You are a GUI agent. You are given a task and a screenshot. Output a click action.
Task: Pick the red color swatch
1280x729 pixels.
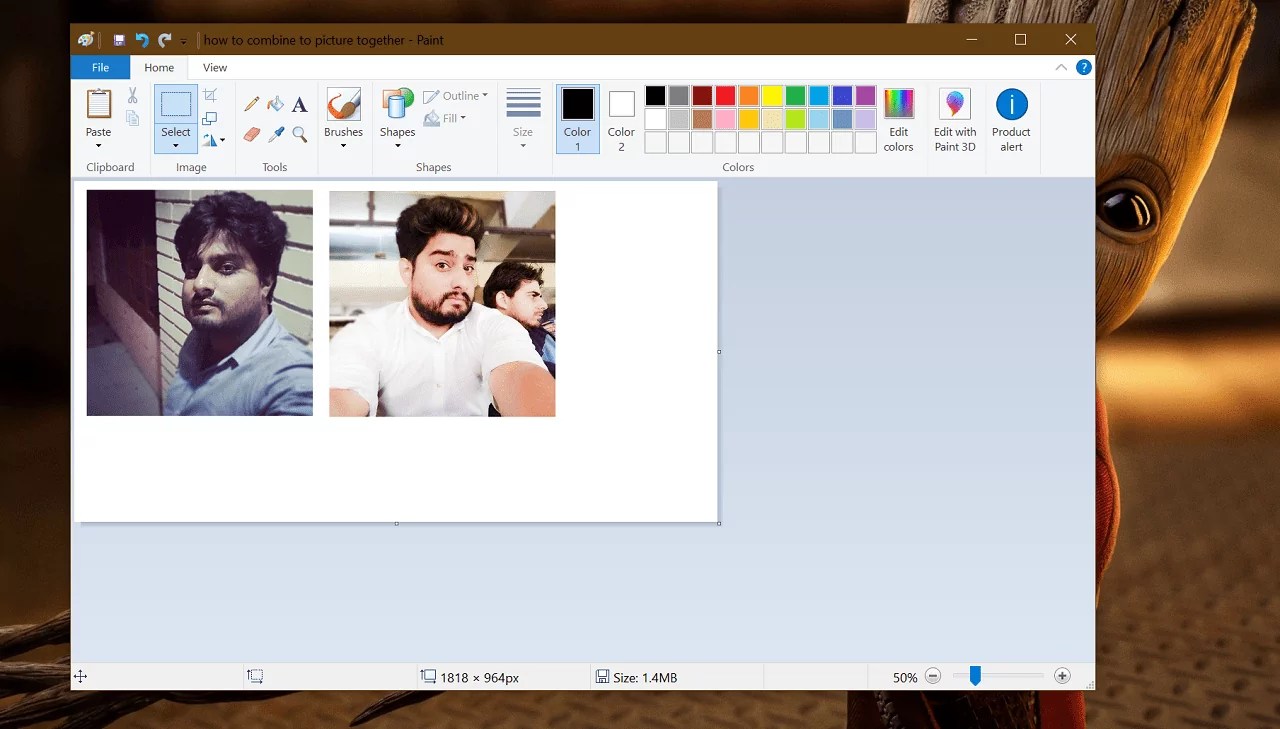click(725, 96)
